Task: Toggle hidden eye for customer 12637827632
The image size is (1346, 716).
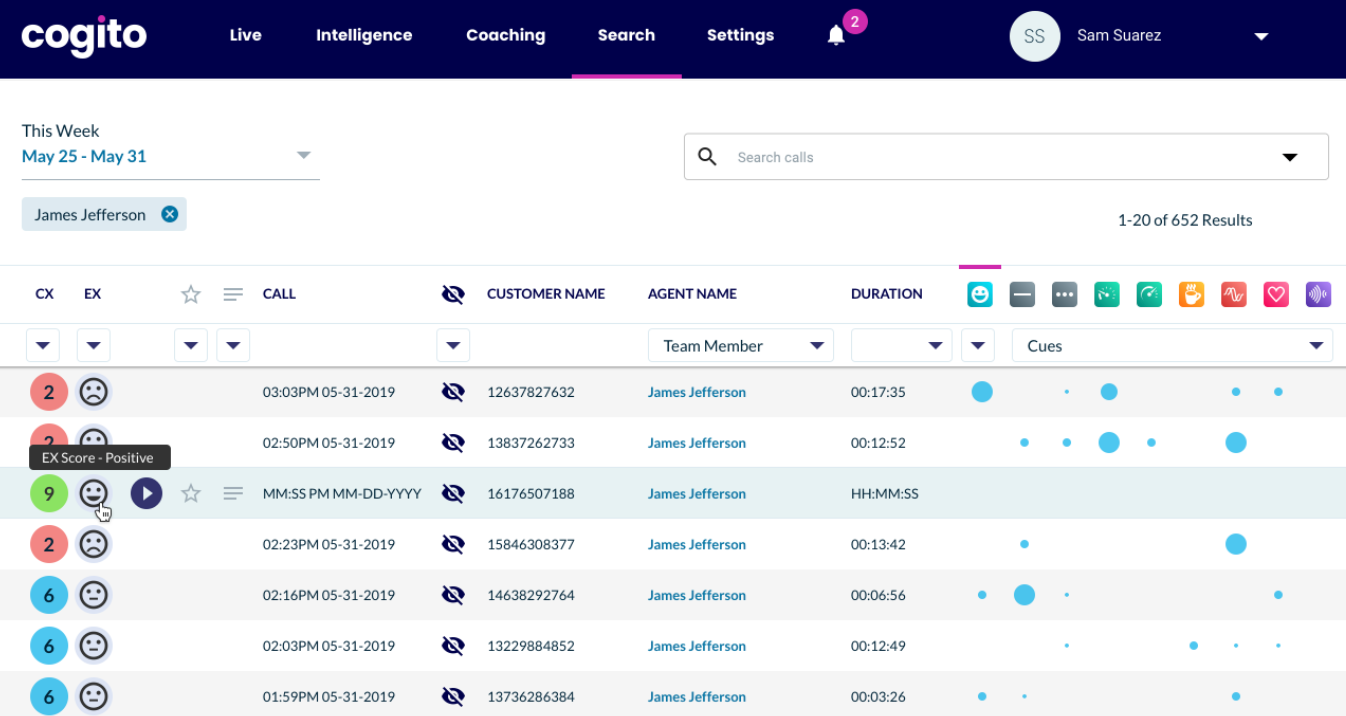Action: (453, 392)
